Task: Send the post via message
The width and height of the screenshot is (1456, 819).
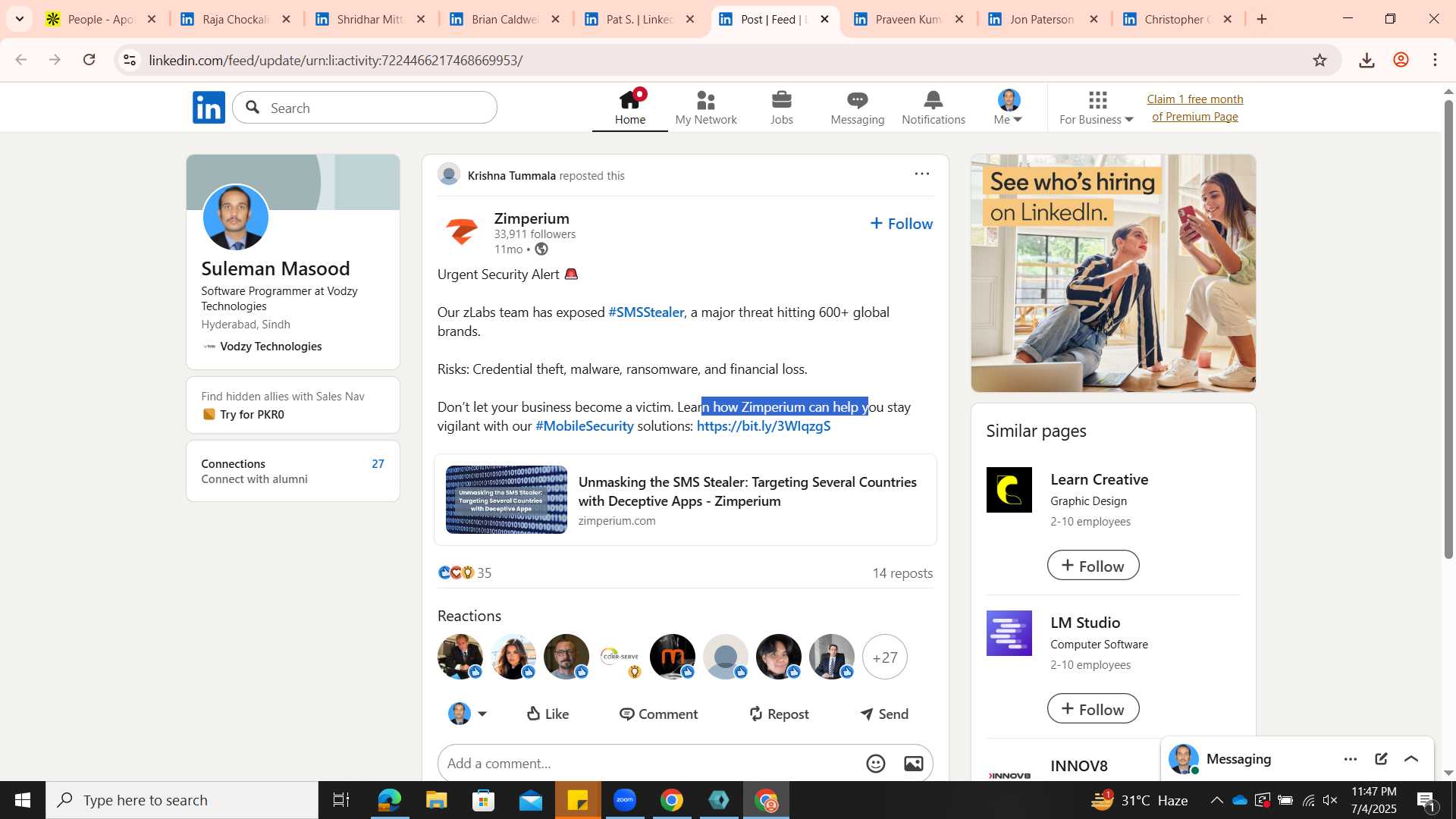Action: click(884, 714)
